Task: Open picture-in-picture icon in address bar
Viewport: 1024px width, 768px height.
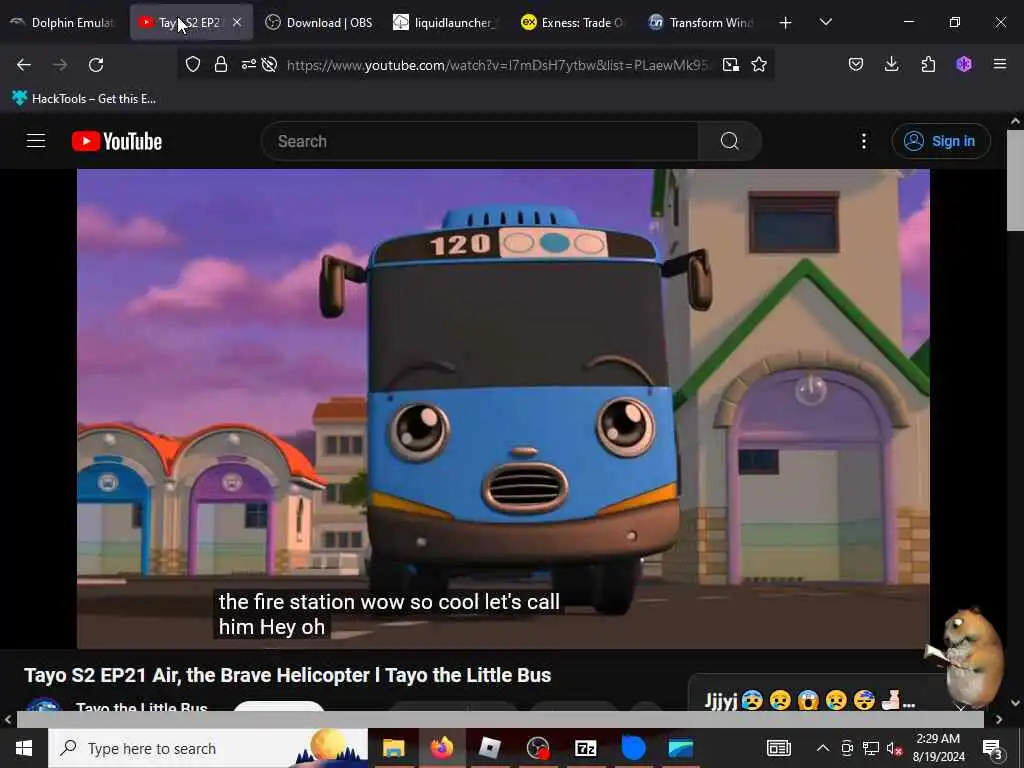Action: [x=731, y=64]
